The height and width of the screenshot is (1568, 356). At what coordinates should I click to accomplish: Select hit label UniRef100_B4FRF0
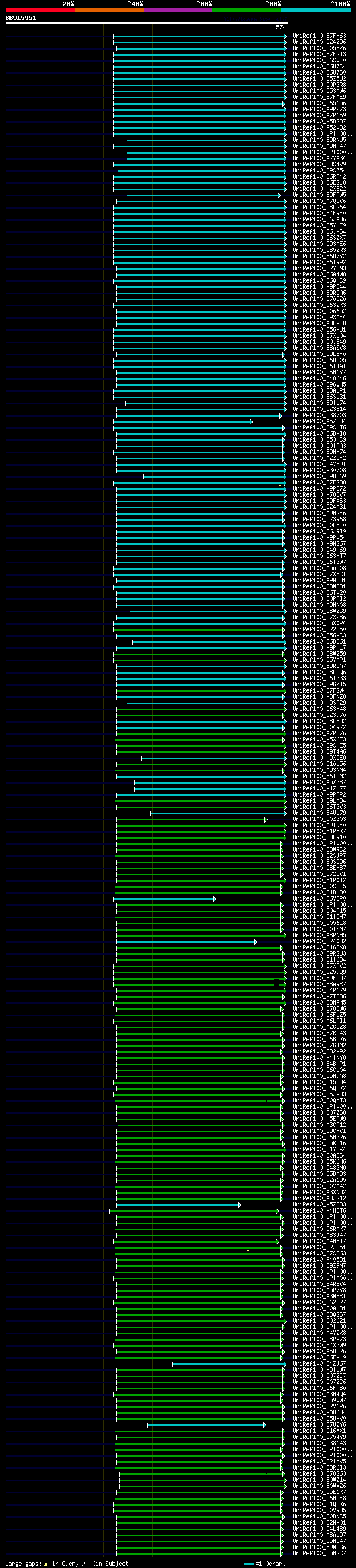coord(319,214)
